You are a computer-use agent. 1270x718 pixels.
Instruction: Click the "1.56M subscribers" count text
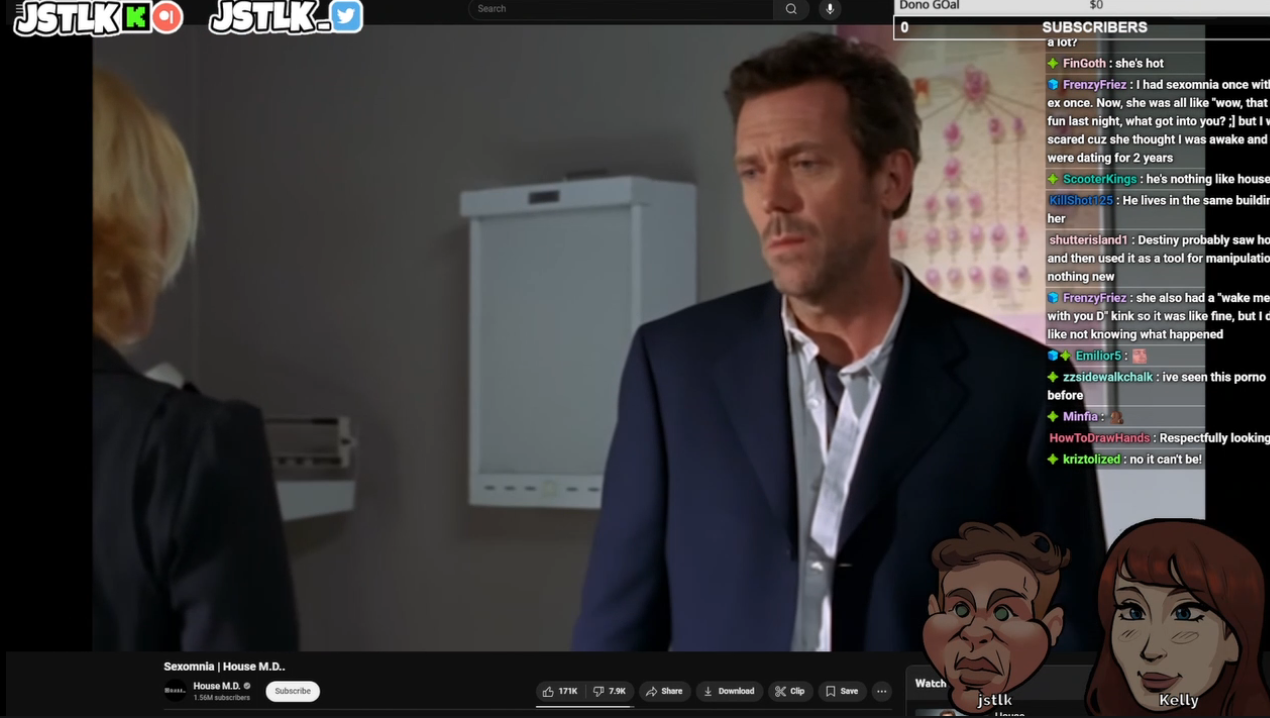tap(221, 698)
